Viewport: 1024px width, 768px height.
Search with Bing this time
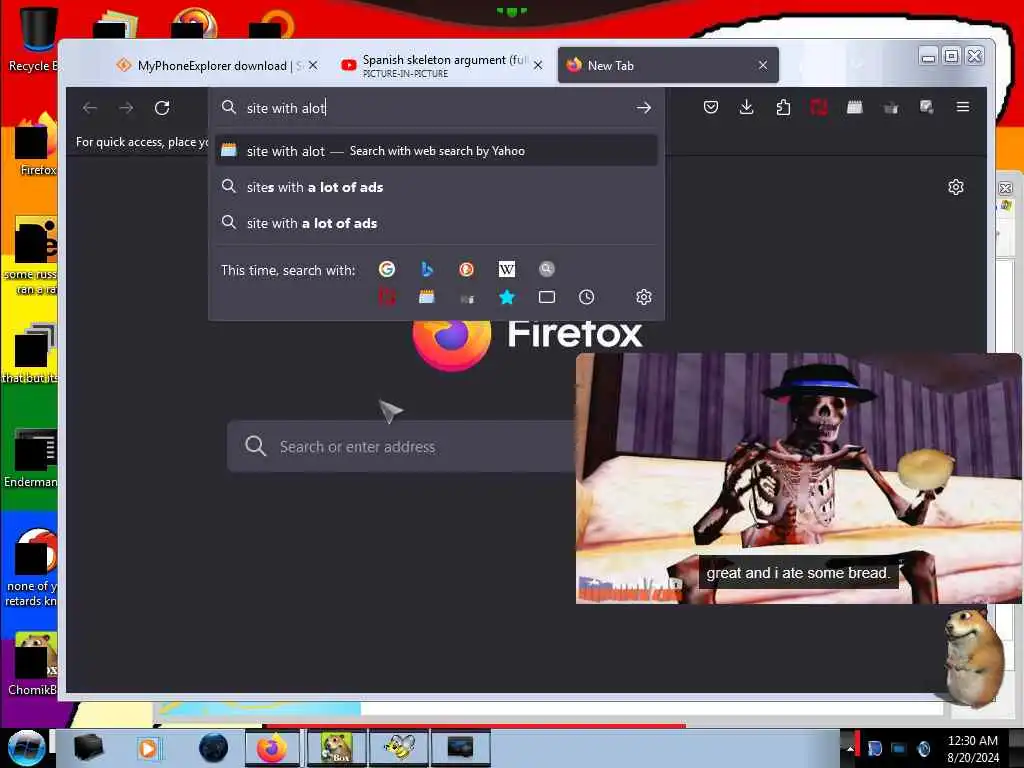426,269
